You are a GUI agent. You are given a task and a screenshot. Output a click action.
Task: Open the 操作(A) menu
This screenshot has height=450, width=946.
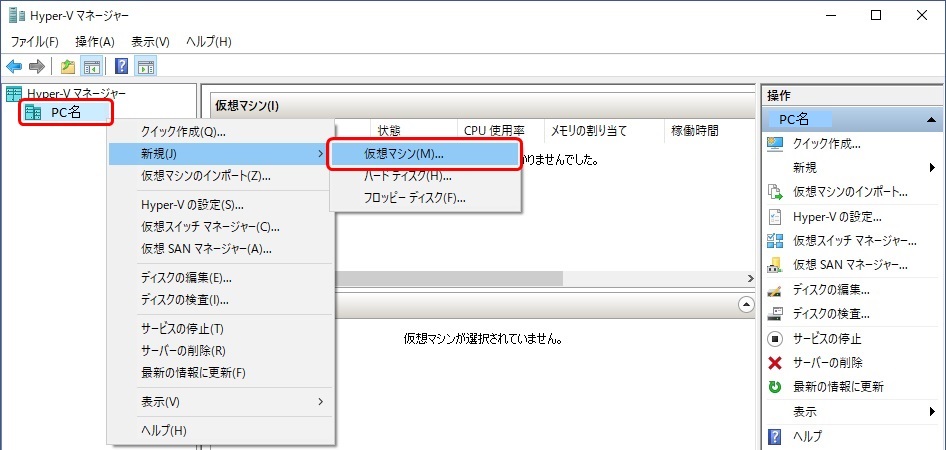coord(95,42)
